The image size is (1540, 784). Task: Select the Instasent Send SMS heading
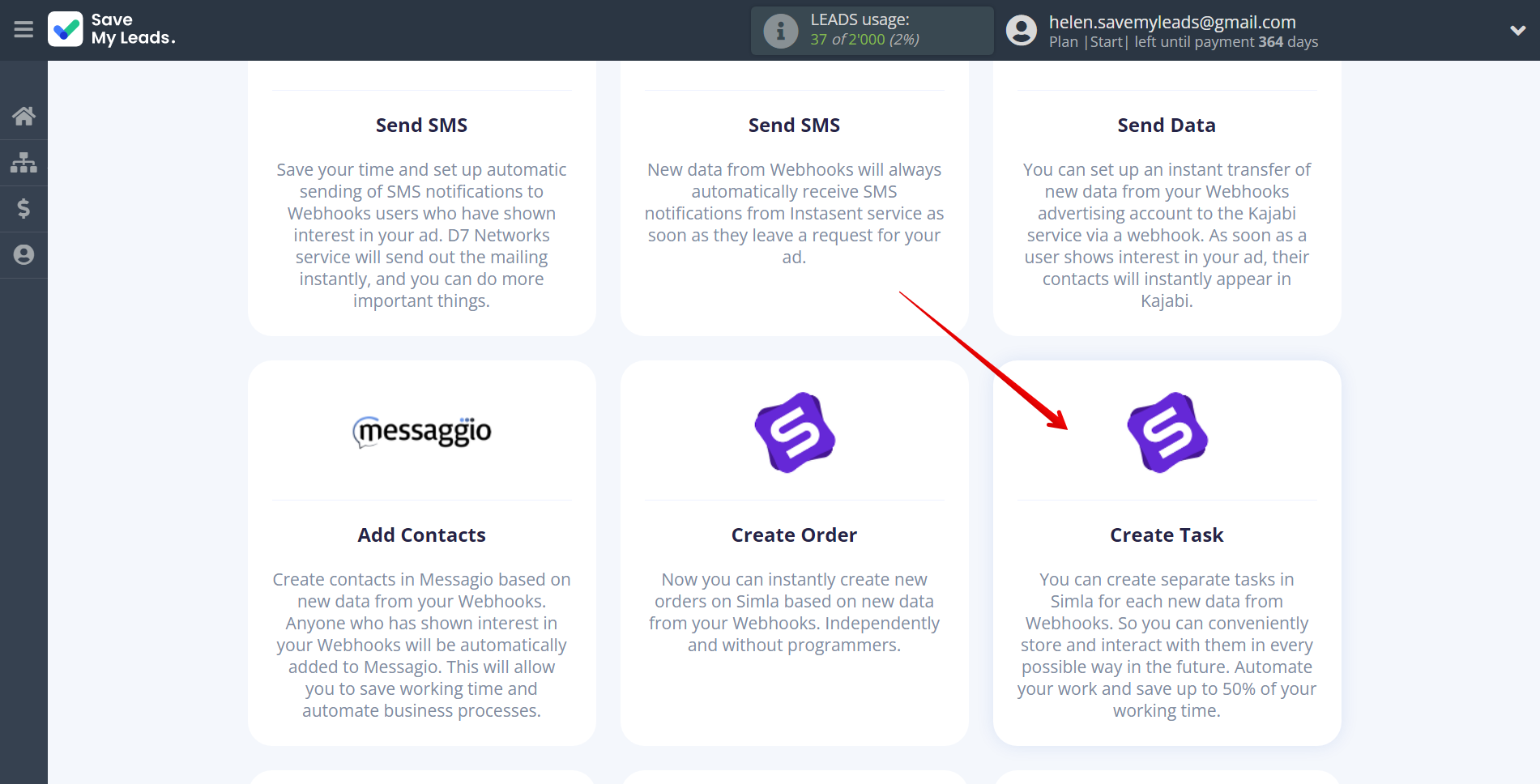click(x=794, y=126)
